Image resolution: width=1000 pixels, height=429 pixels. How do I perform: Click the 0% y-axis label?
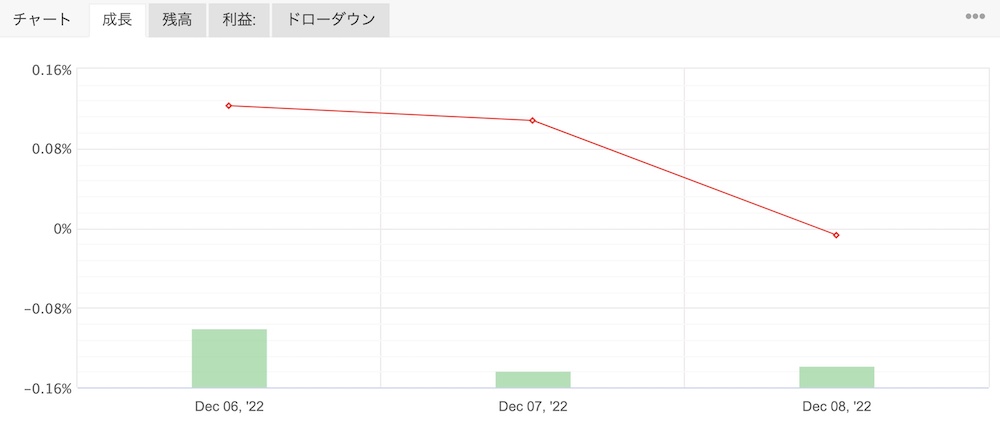pyautogui.click(x=62, y=229)
